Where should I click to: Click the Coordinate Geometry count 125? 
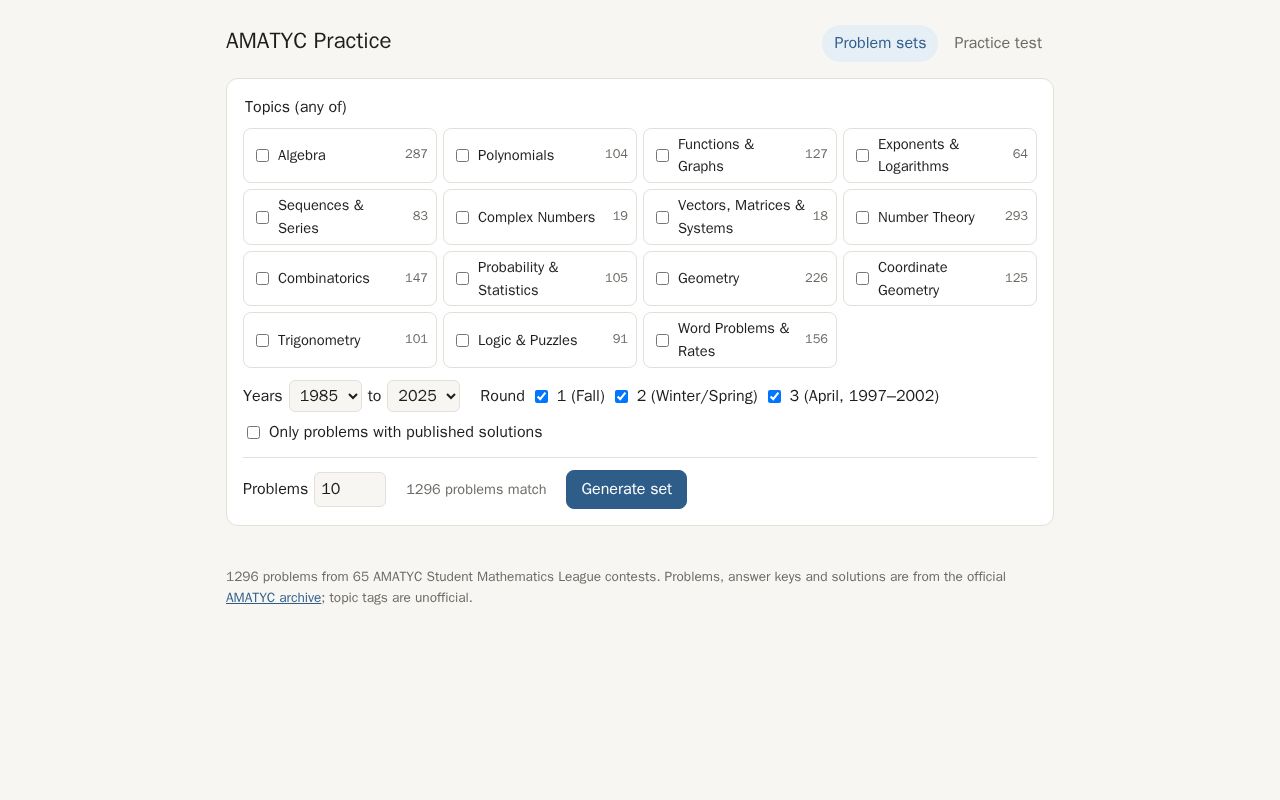point(1016,278)
